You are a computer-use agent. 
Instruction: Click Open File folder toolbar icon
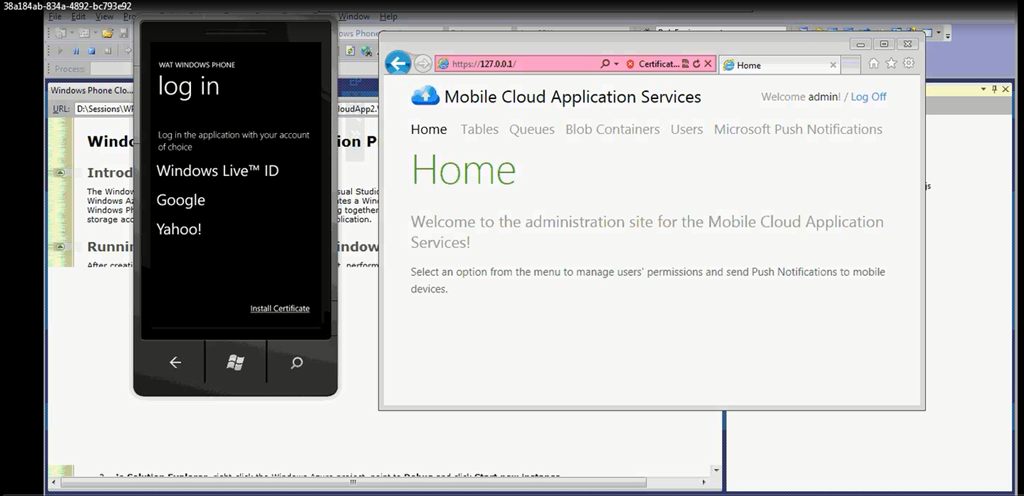(107, 33)
